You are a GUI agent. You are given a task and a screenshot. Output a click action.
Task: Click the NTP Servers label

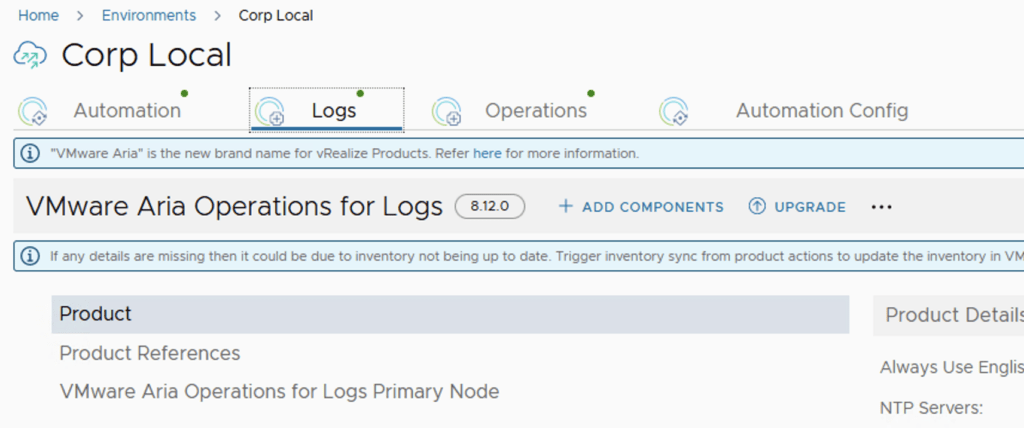931,408
